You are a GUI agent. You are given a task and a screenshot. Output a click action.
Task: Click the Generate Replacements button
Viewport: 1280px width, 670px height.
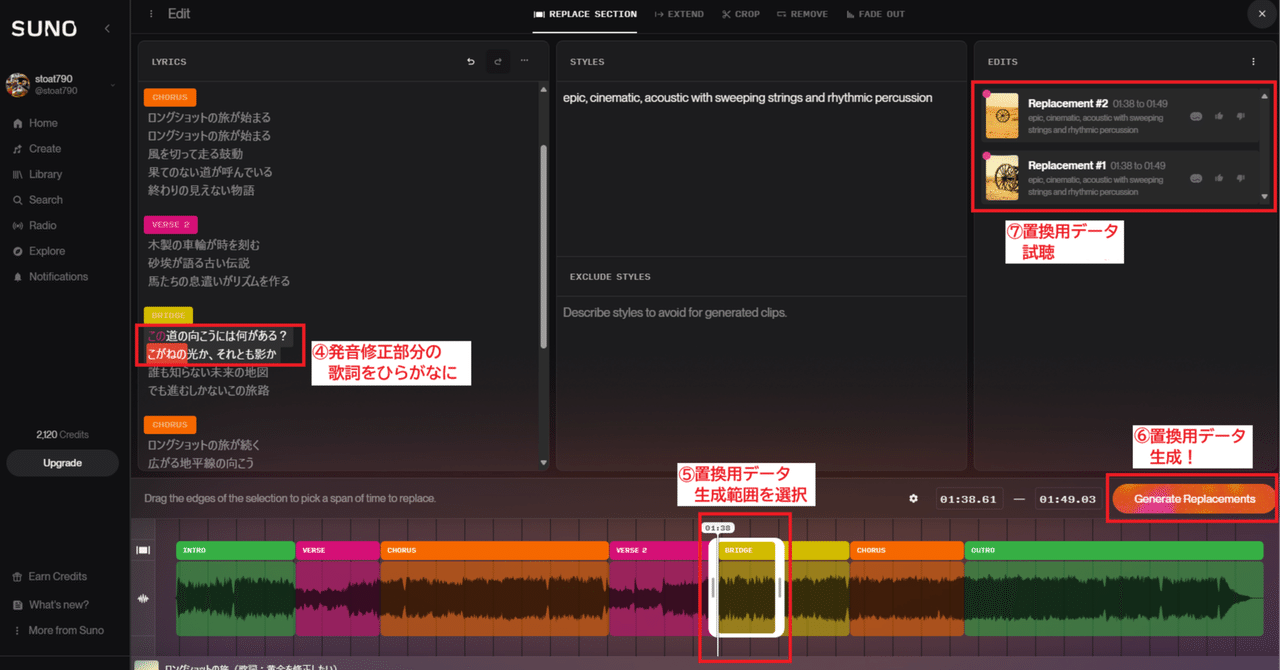pyautogui.click(x=1194, y=499)
